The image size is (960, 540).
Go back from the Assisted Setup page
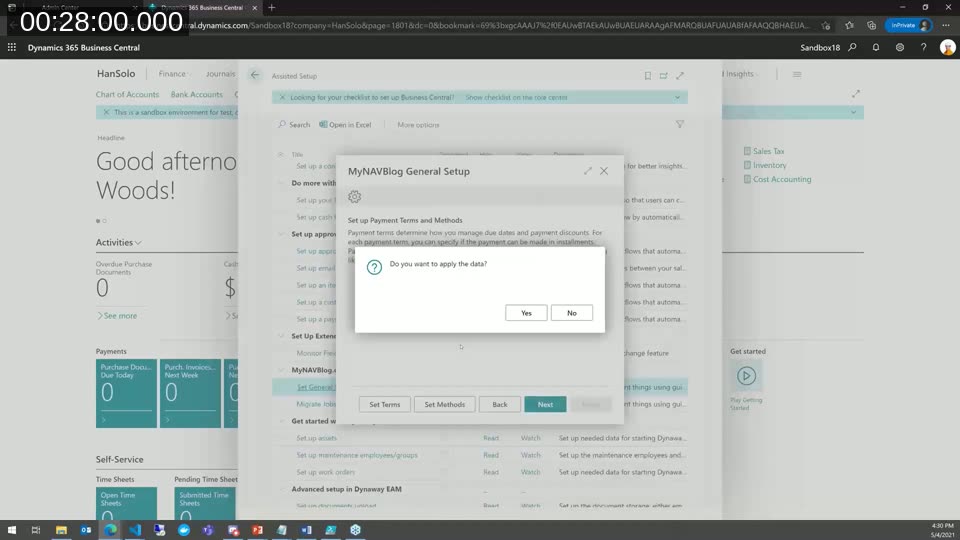tap(255, 75)
